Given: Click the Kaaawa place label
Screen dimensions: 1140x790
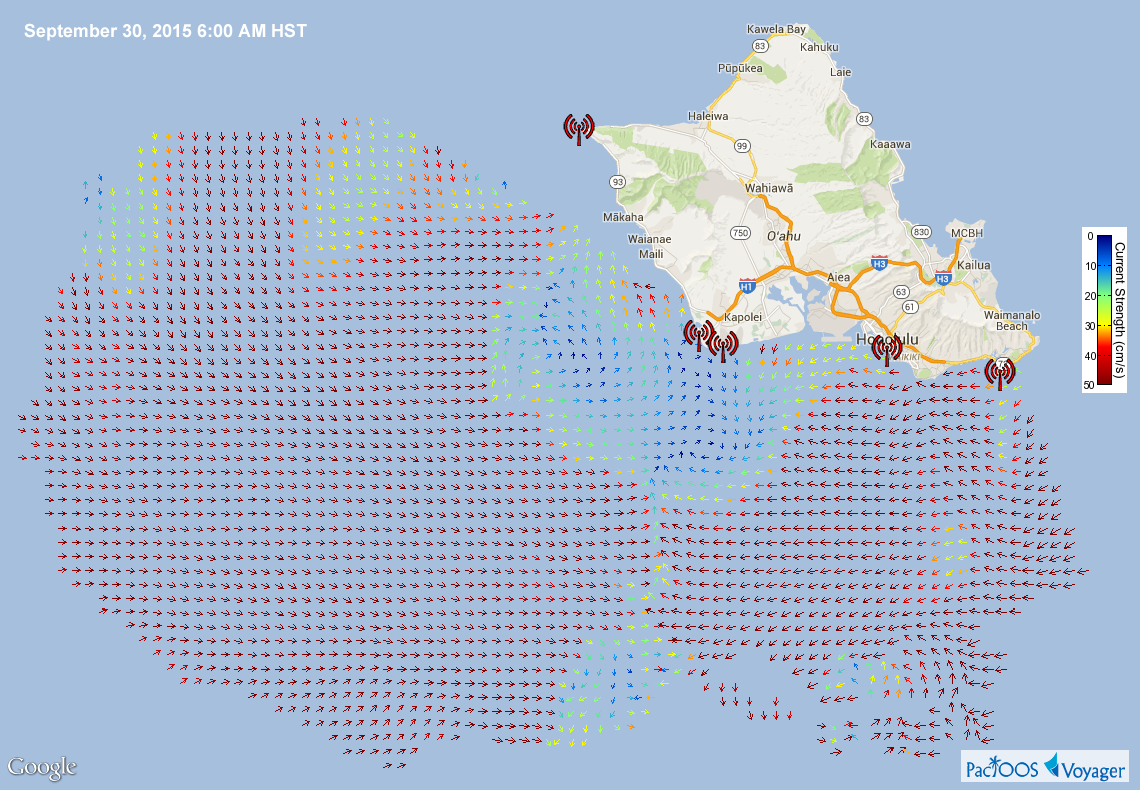Looking at the screenshot, I should point(891,144).
